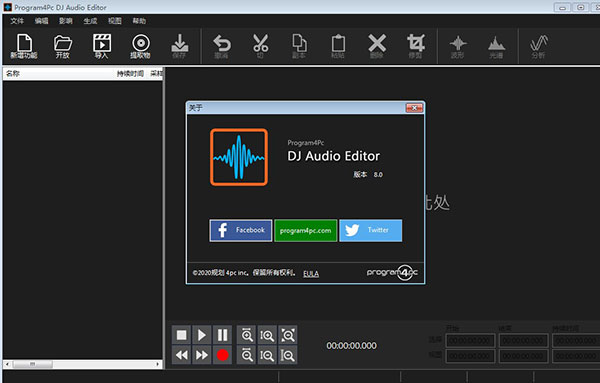
Task: Minimize the DJ Audio Editor window
Action: click(x=562, y=7)
